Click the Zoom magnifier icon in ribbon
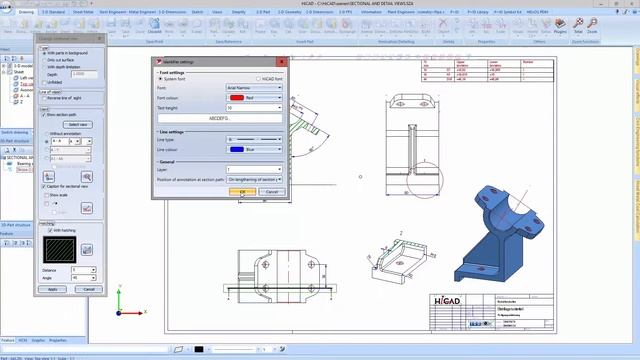Viewport: 640px width, 360px height. click(592, 26)
